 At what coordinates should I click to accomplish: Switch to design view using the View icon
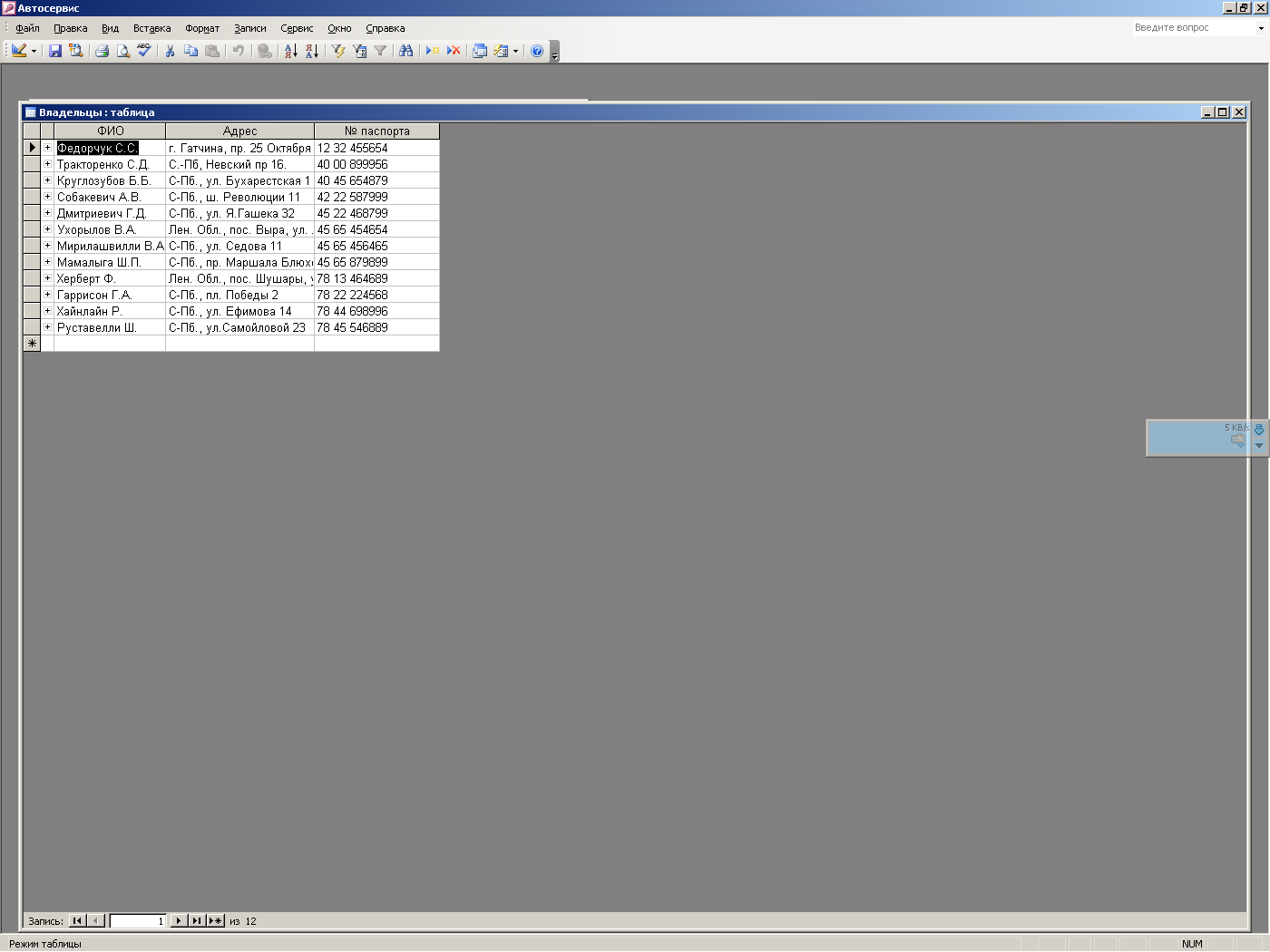coord(19,51)
